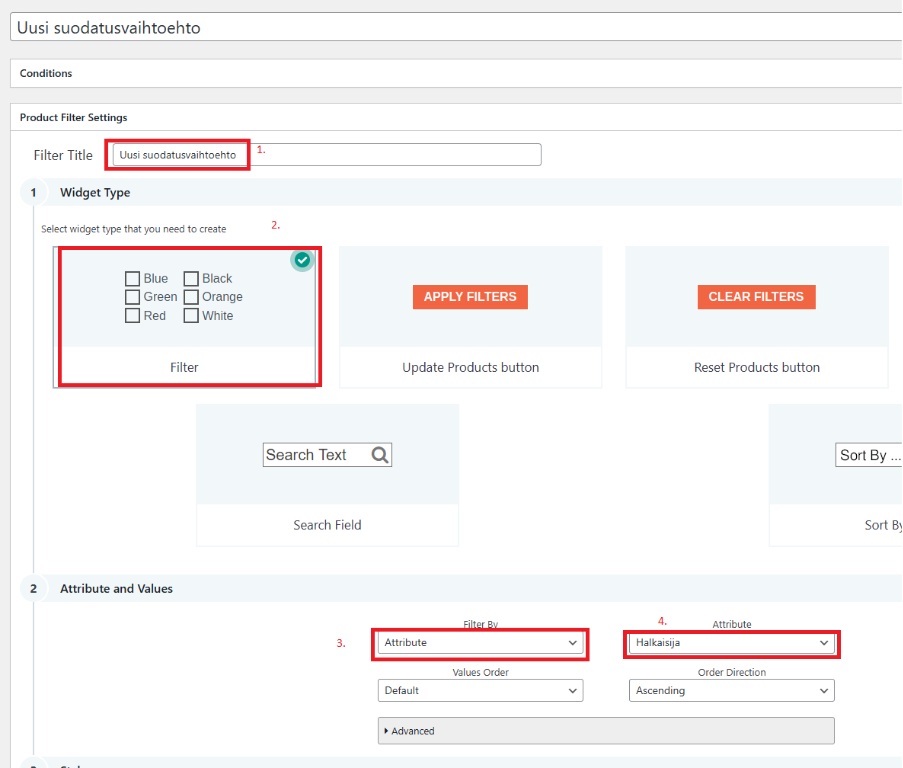Open the Values Order dropdown set to Default
The width and height of the screenshot is (903, 768).
[480, 690]
